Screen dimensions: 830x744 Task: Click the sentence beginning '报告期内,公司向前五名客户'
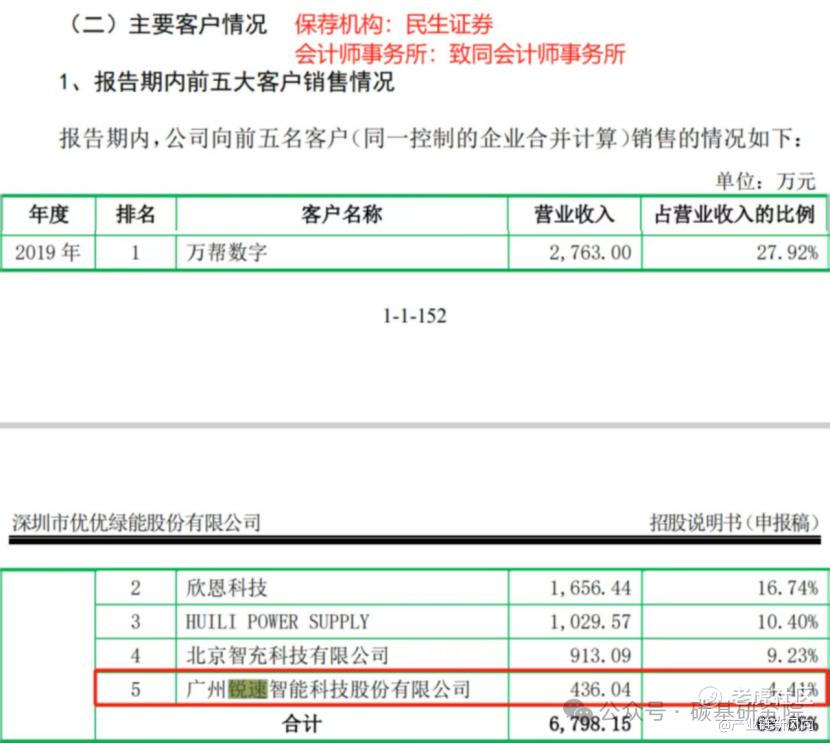430,139
